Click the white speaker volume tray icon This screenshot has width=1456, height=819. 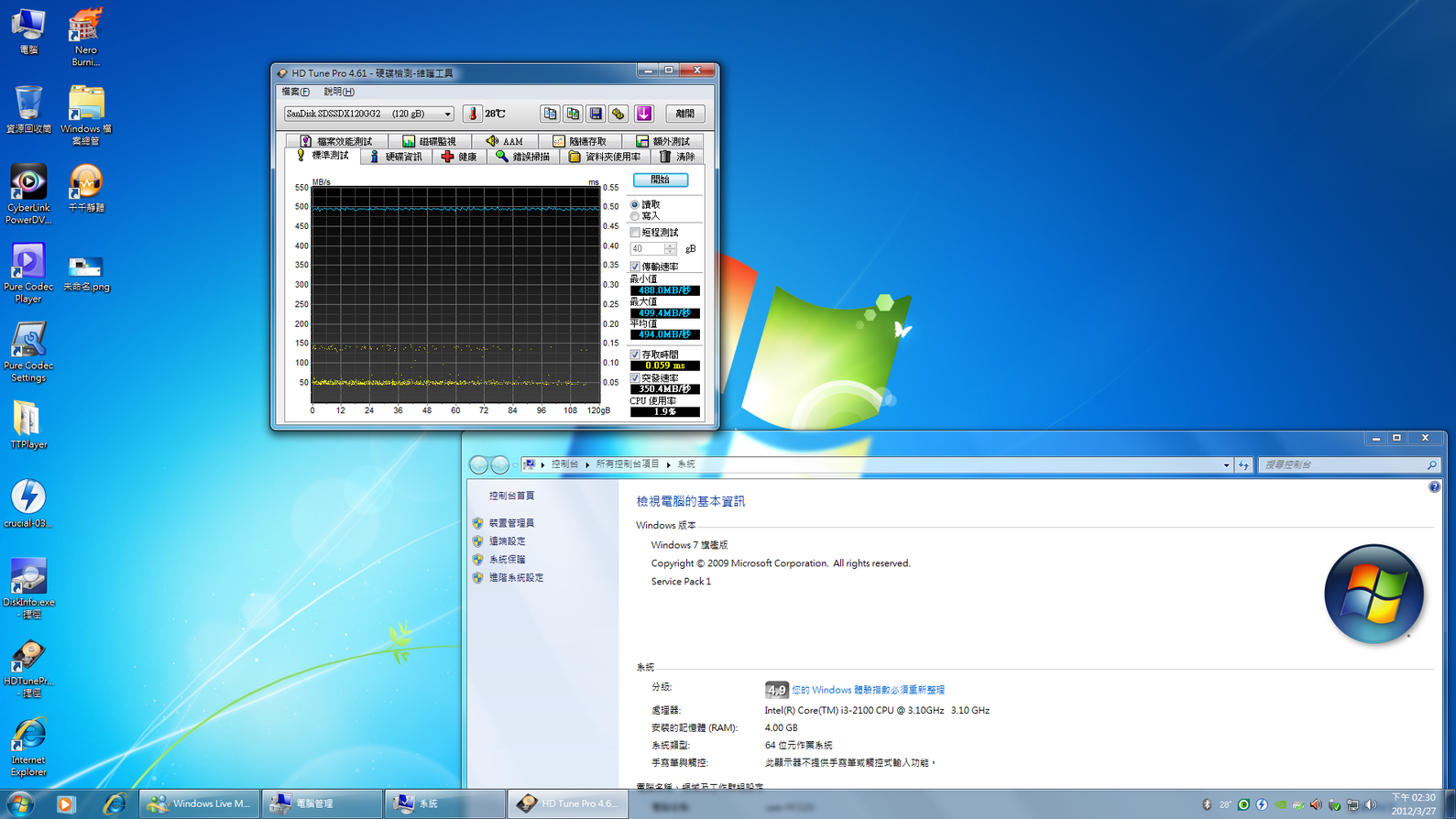1371,804
